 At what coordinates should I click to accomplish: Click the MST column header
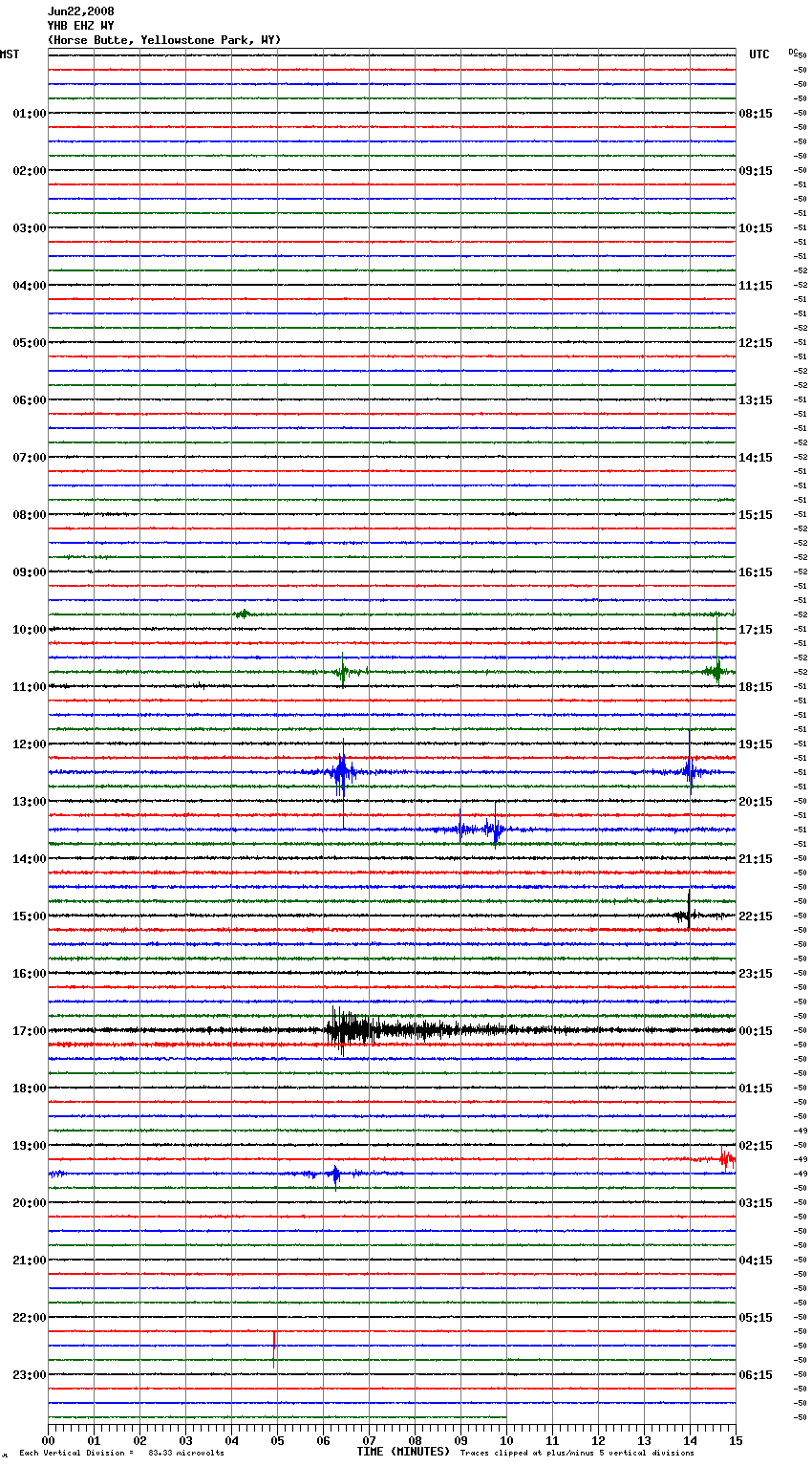(10, 54)
